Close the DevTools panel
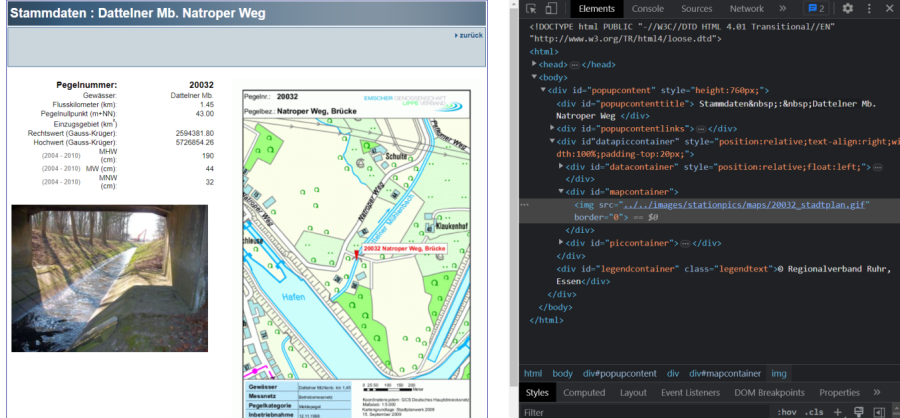This screenshot has width=900, height=418. 888,8
